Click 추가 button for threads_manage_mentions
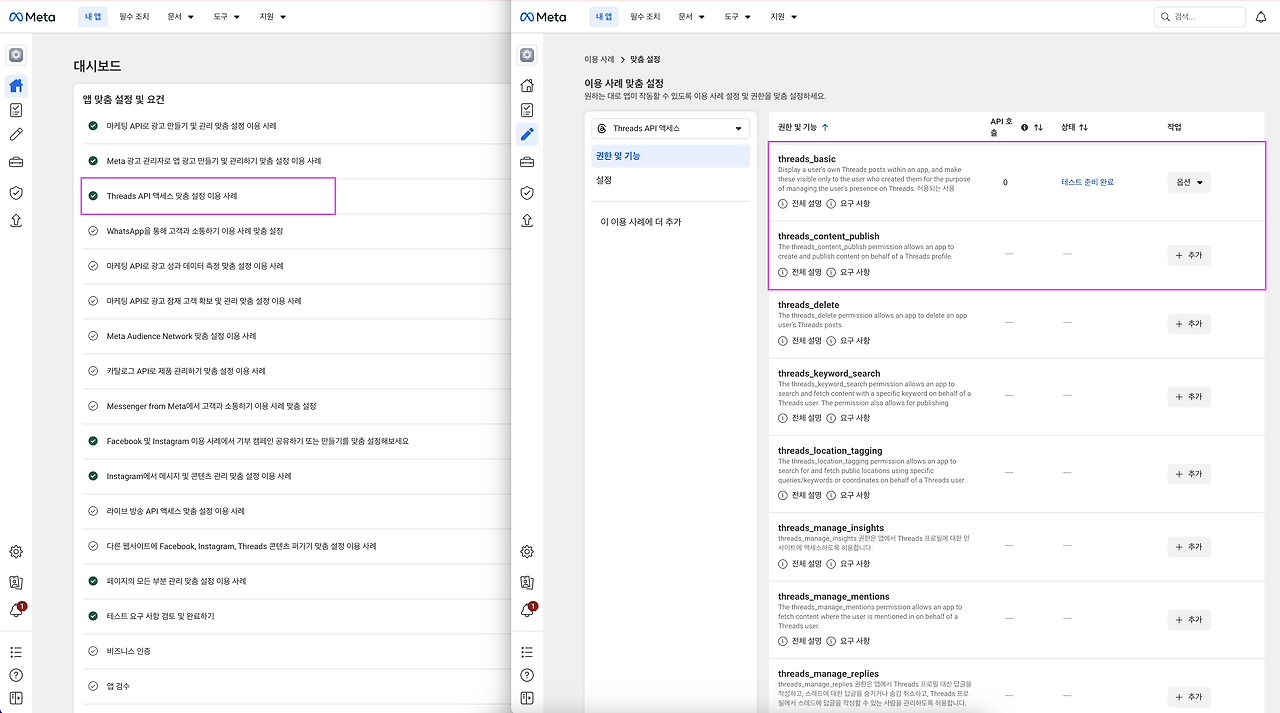 click(1189, 620)
